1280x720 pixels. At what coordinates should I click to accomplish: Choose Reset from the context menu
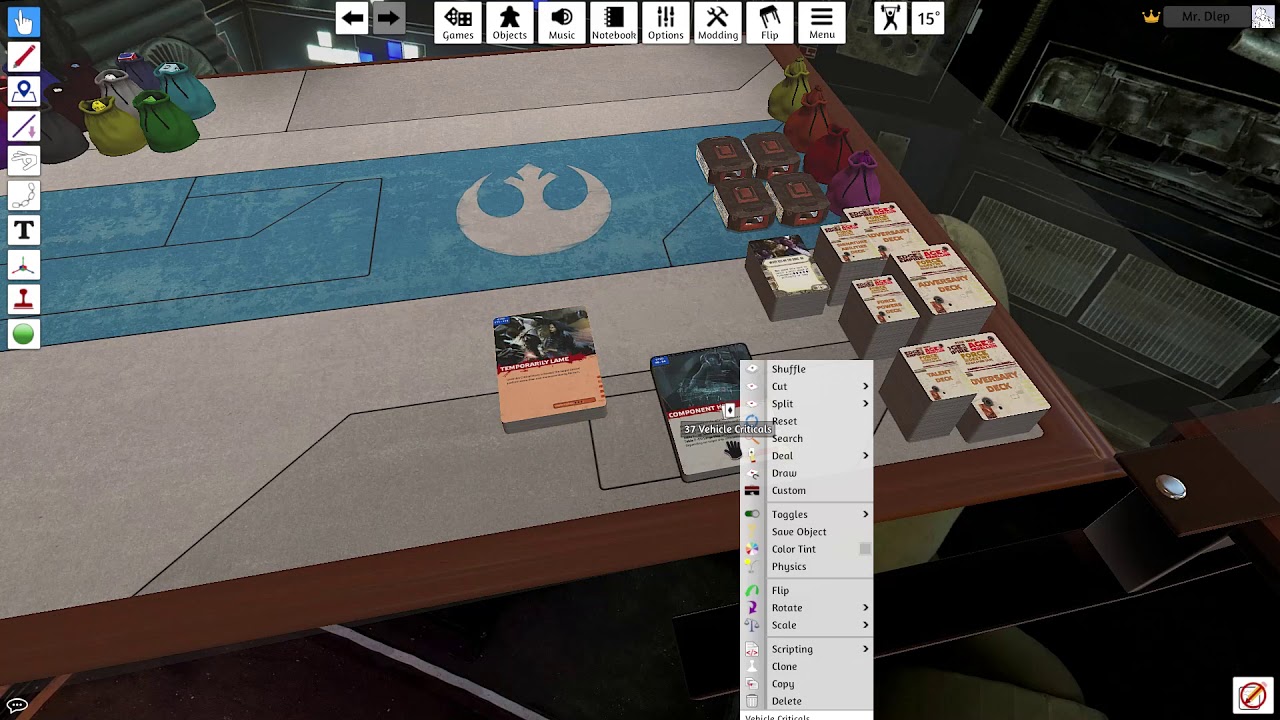click(x=784, y=421)
